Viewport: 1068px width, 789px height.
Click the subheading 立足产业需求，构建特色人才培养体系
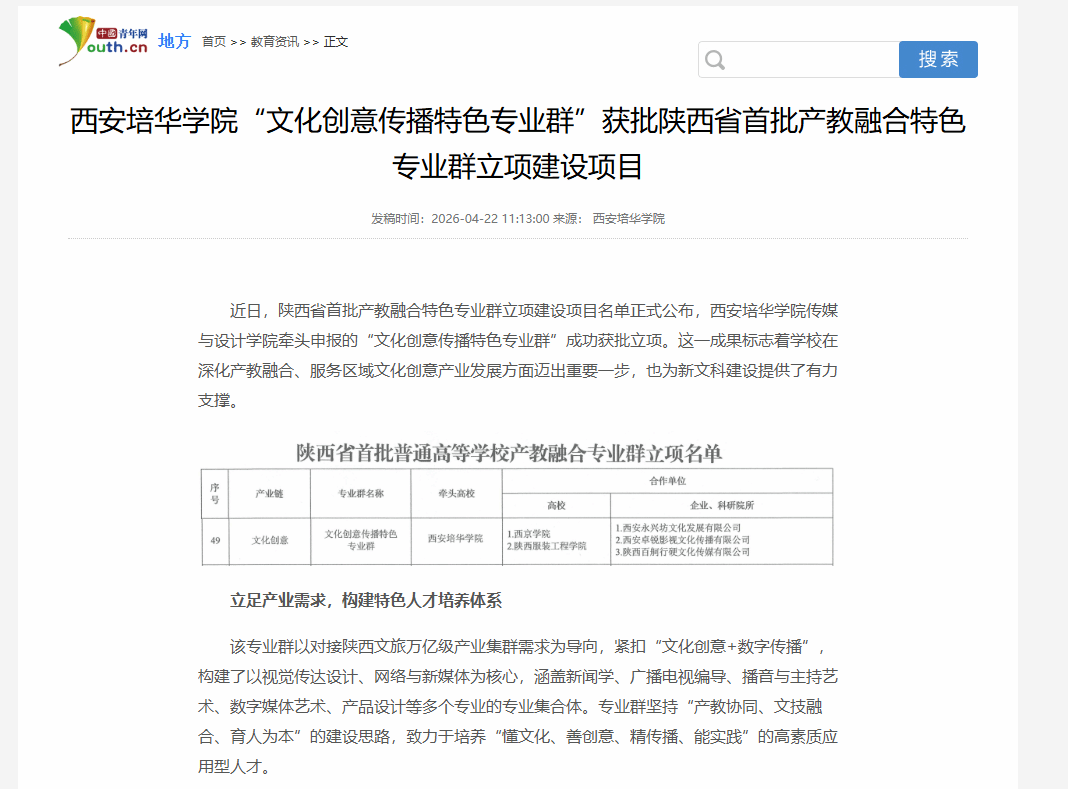[366, 600]
